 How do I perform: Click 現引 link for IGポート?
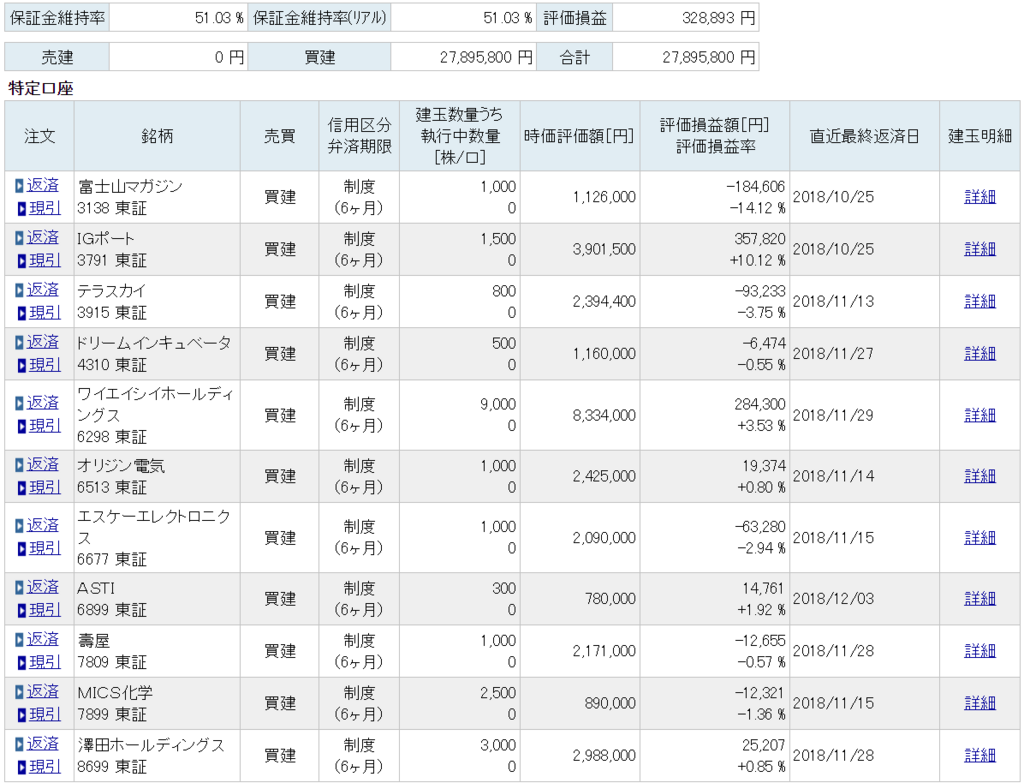point(44,260)
